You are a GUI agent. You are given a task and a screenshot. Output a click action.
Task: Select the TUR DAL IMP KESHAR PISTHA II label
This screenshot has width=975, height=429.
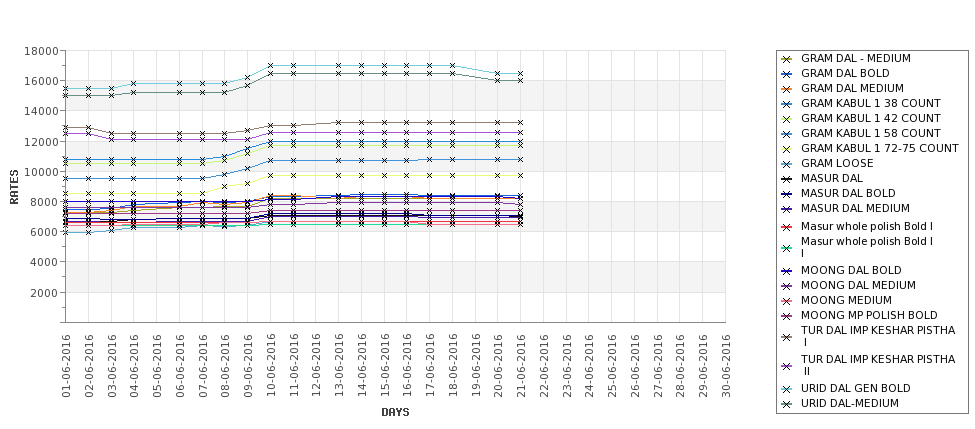click(x=878, y=365)
